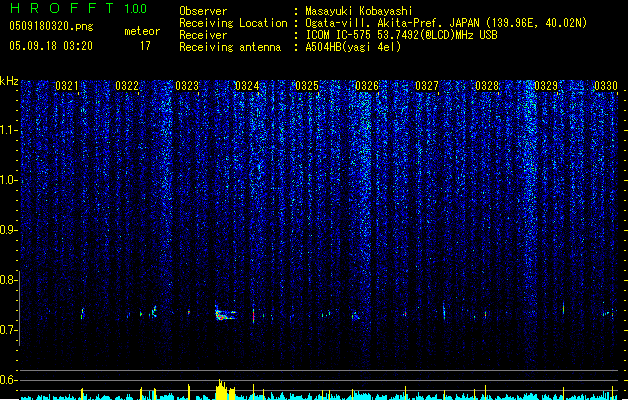Click the antenna A504HB(yagi 4el) text

(353, 47)
